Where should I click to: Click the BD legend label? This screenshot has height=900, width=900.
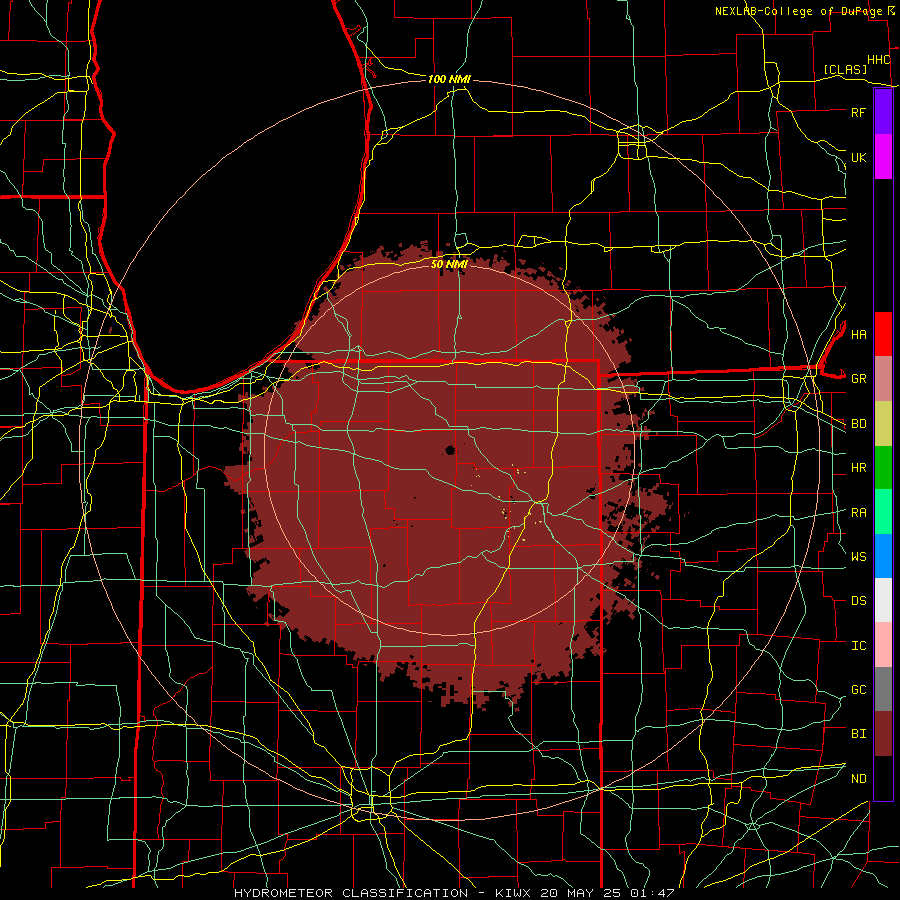[858, 424]
